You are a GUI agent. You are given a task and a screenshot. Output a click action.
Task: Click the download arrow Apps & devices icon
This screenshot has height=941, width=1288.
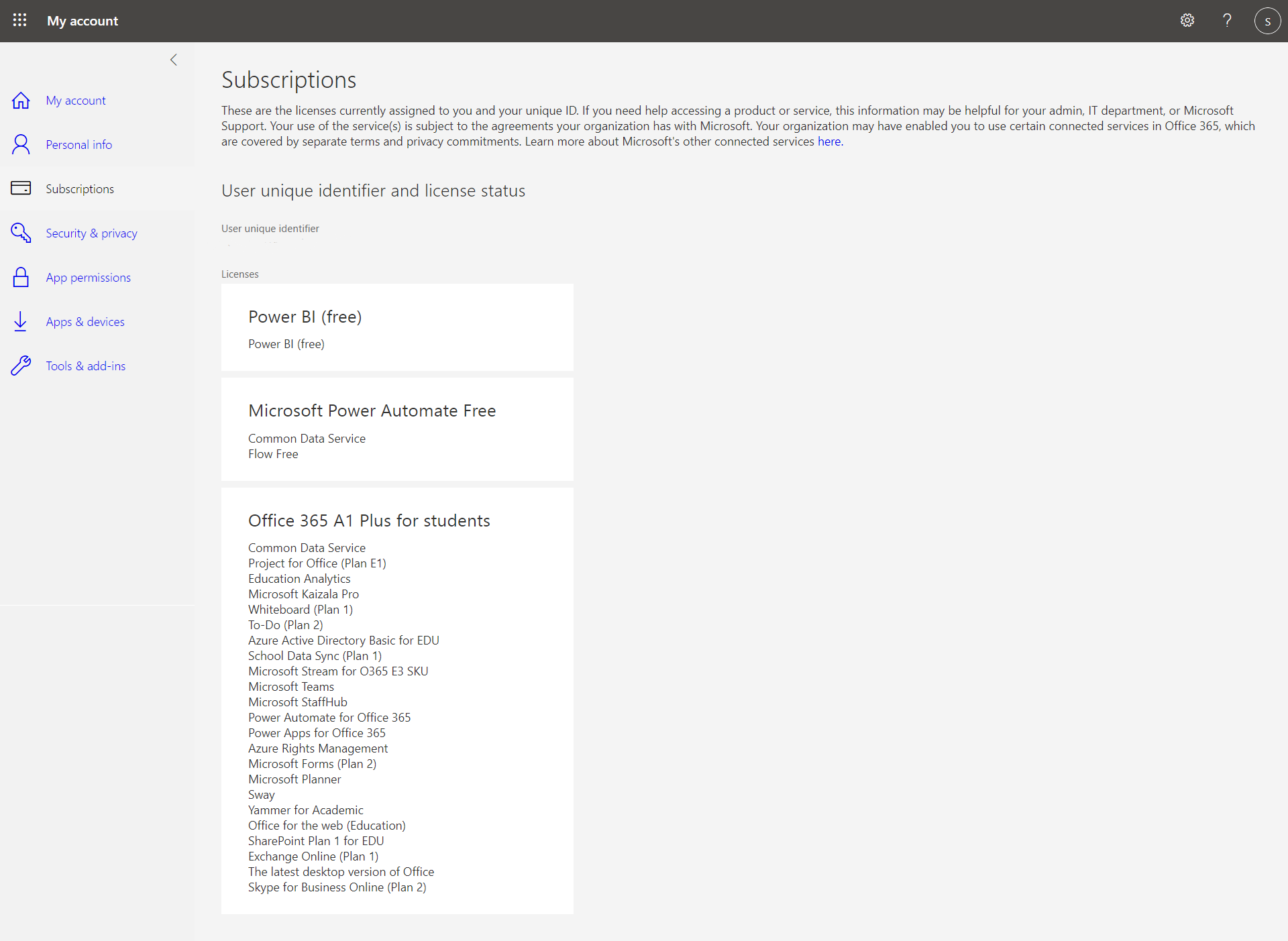click(21, 321)
